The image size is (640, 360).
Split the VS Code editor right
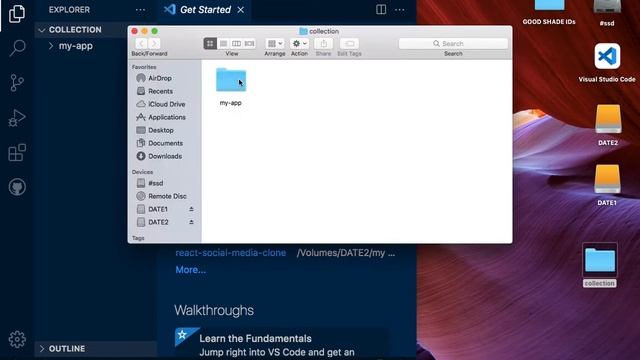click(381, 9)
